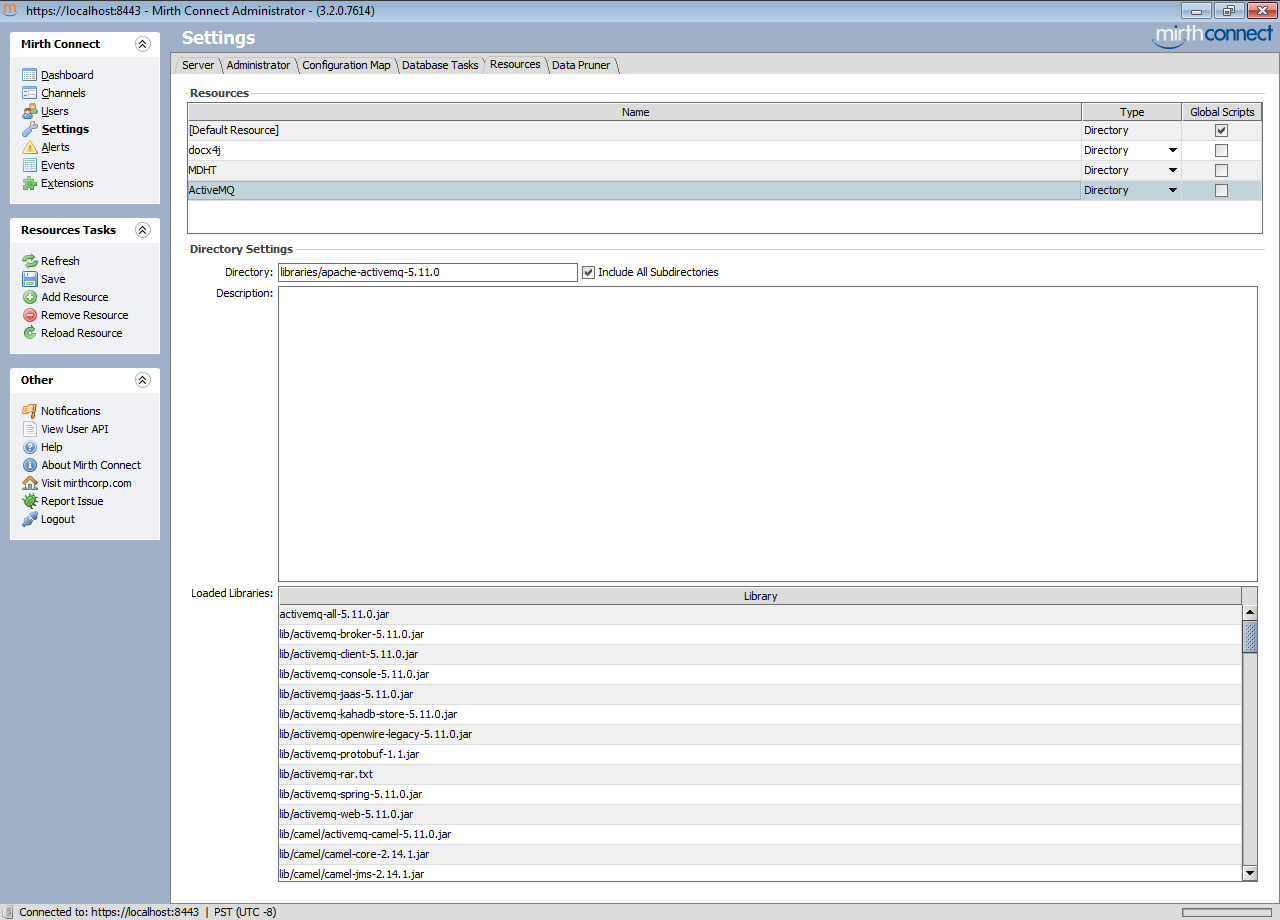The width and height of the screenshot is (1280, 920).
Task: Open the Data Pruner tab
Action: [x=581, y=65]
